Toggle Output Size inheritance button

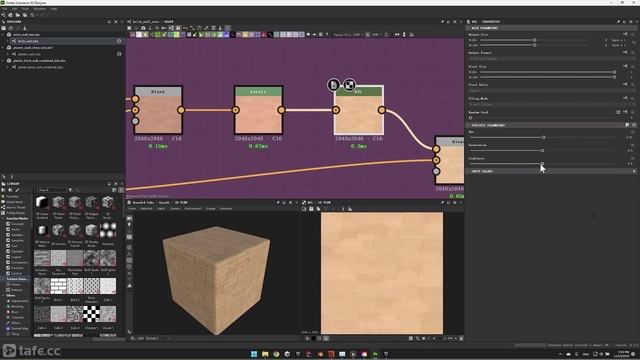tap(625, 34)
